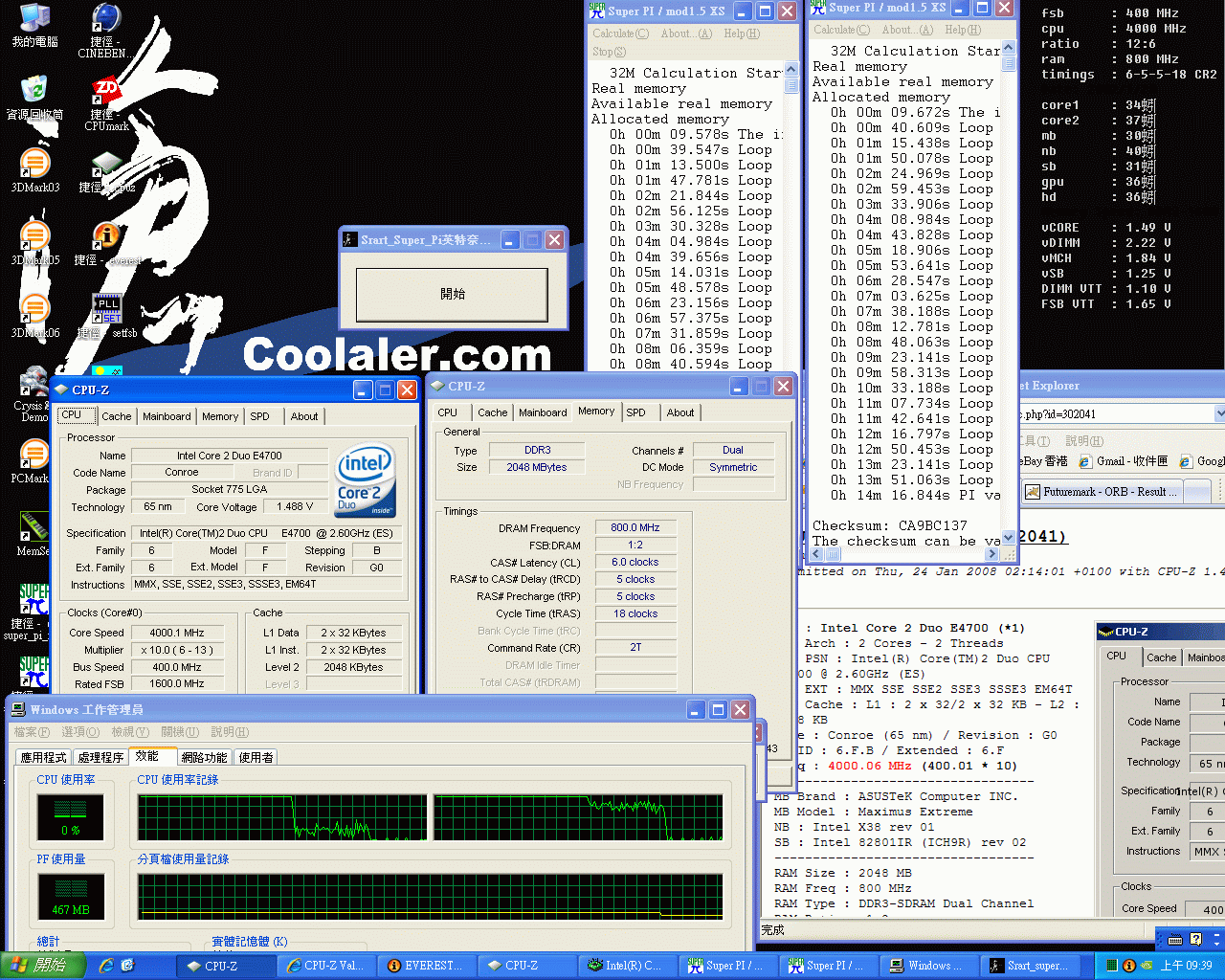Click the DRAM Frequency value 800.0 MHz
Screen dimensions: 1225x980
click(635, 527)
